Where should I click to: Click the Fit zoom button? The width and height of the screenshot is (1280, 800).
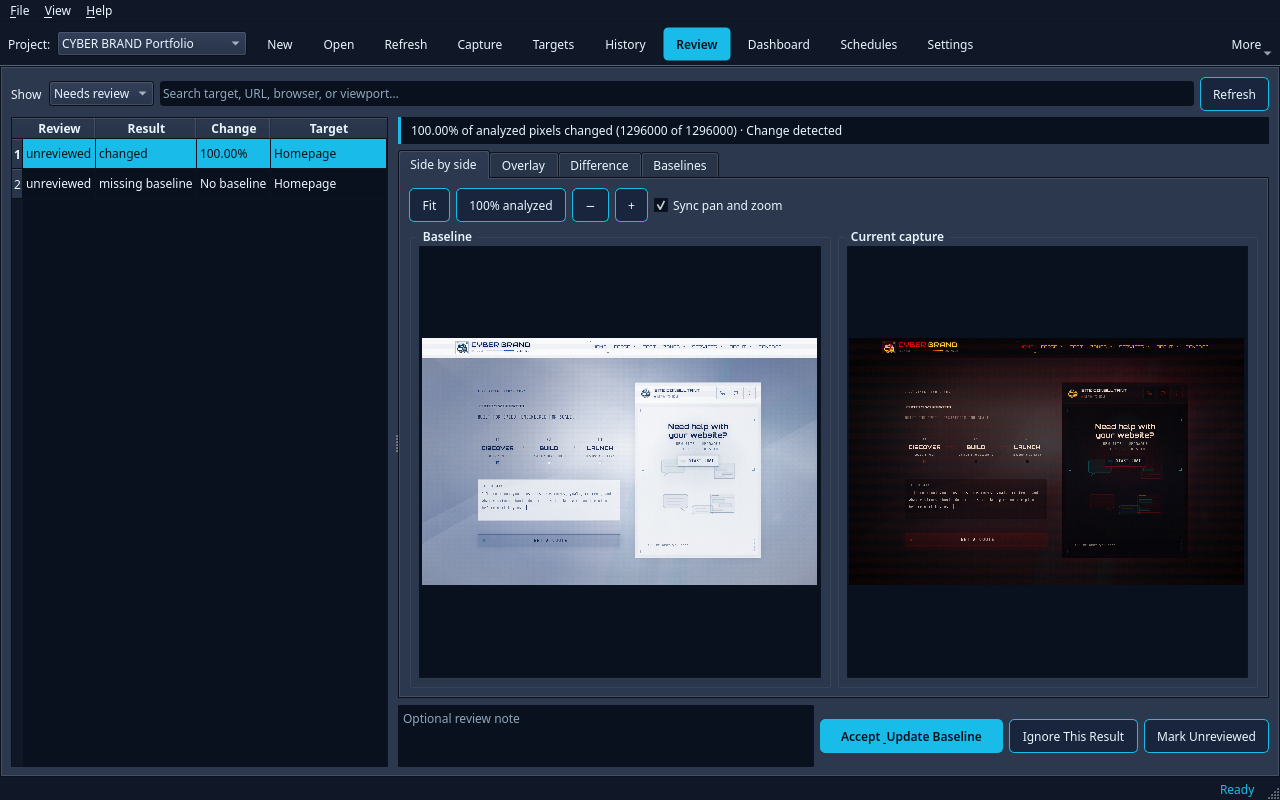tap(429, 205)
